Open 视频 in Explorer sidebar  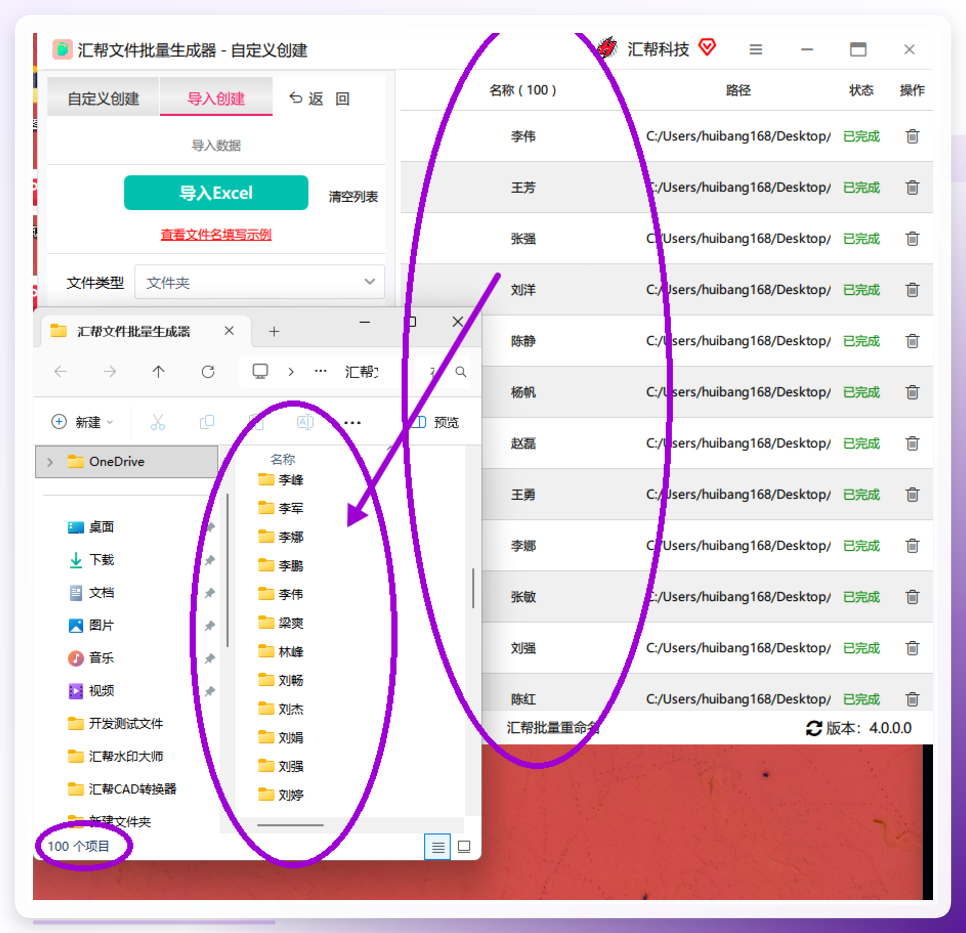pyautogui.click(x=101, y=691)
